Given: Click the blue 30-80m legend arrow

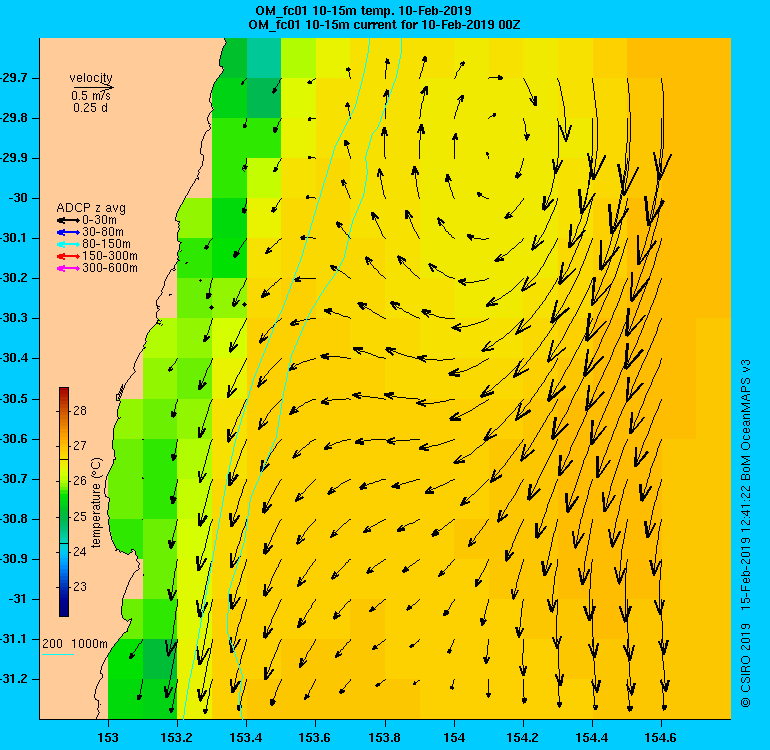Looking at the screenshot, I should pos(68,232).
